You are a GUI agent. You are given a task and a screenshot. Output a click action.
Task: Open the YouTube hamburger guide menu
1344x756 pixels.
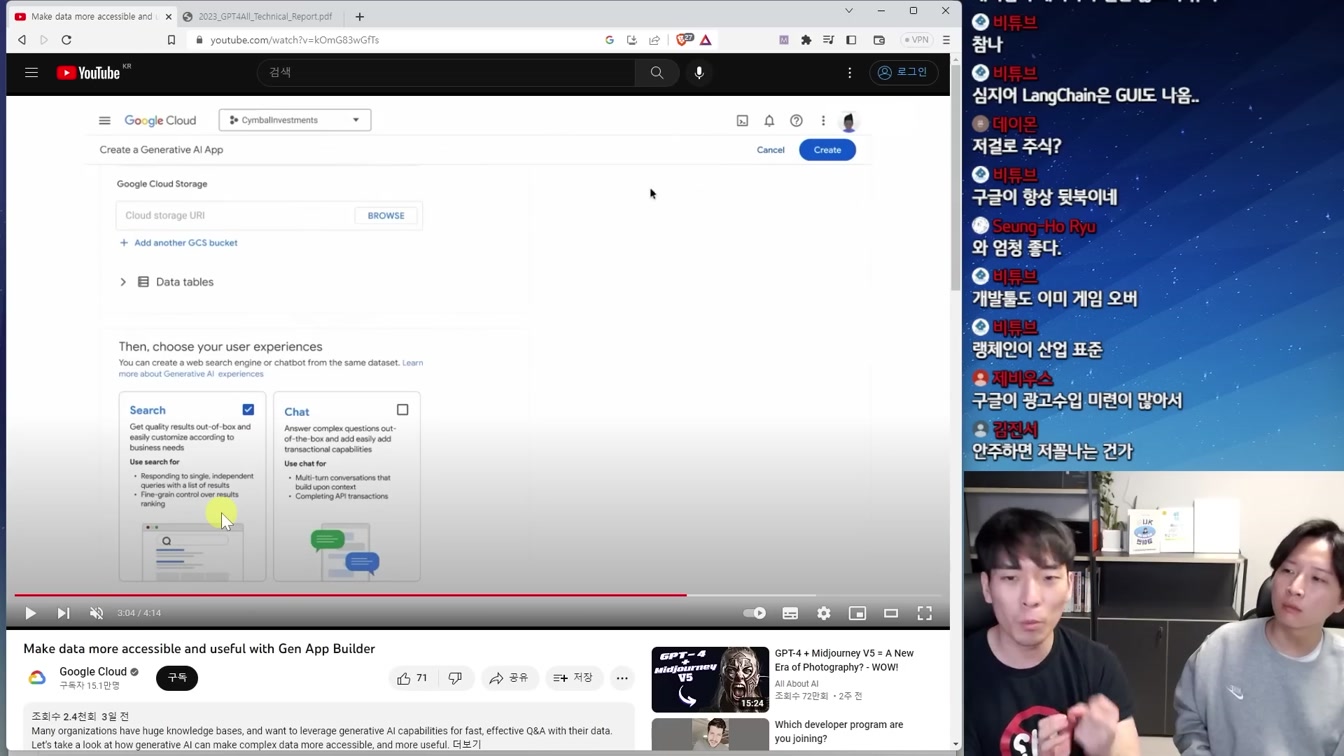point(31,72)
